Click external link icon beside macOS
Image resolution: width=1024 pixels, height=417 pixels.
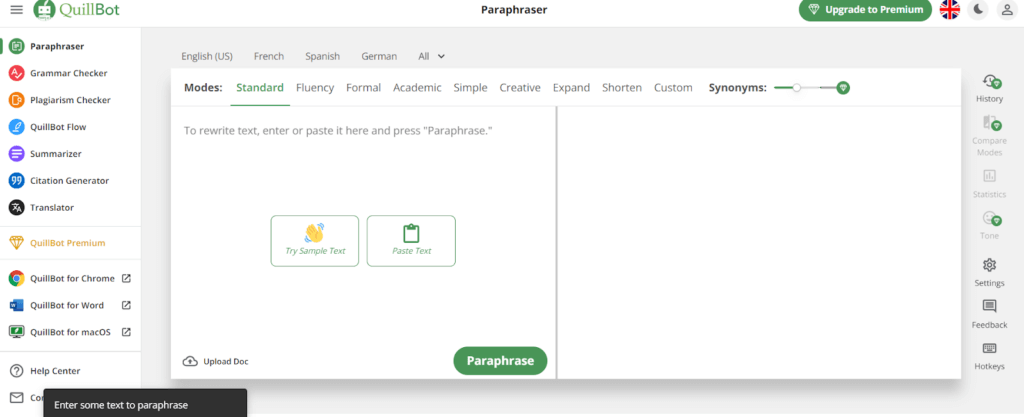pyautogui.click(x=127, y=332)
